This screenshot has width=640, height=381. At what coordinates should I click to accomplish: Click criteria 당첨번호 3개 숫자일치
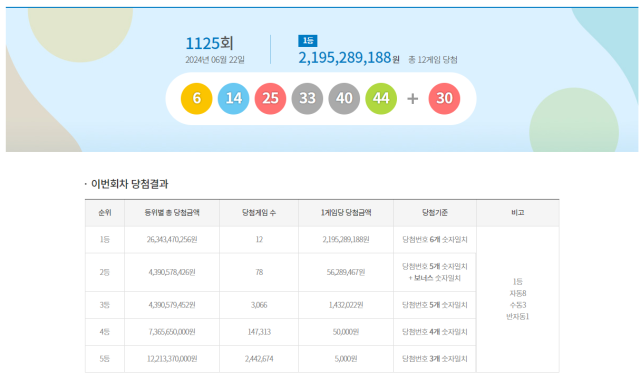tap(435, 359)
